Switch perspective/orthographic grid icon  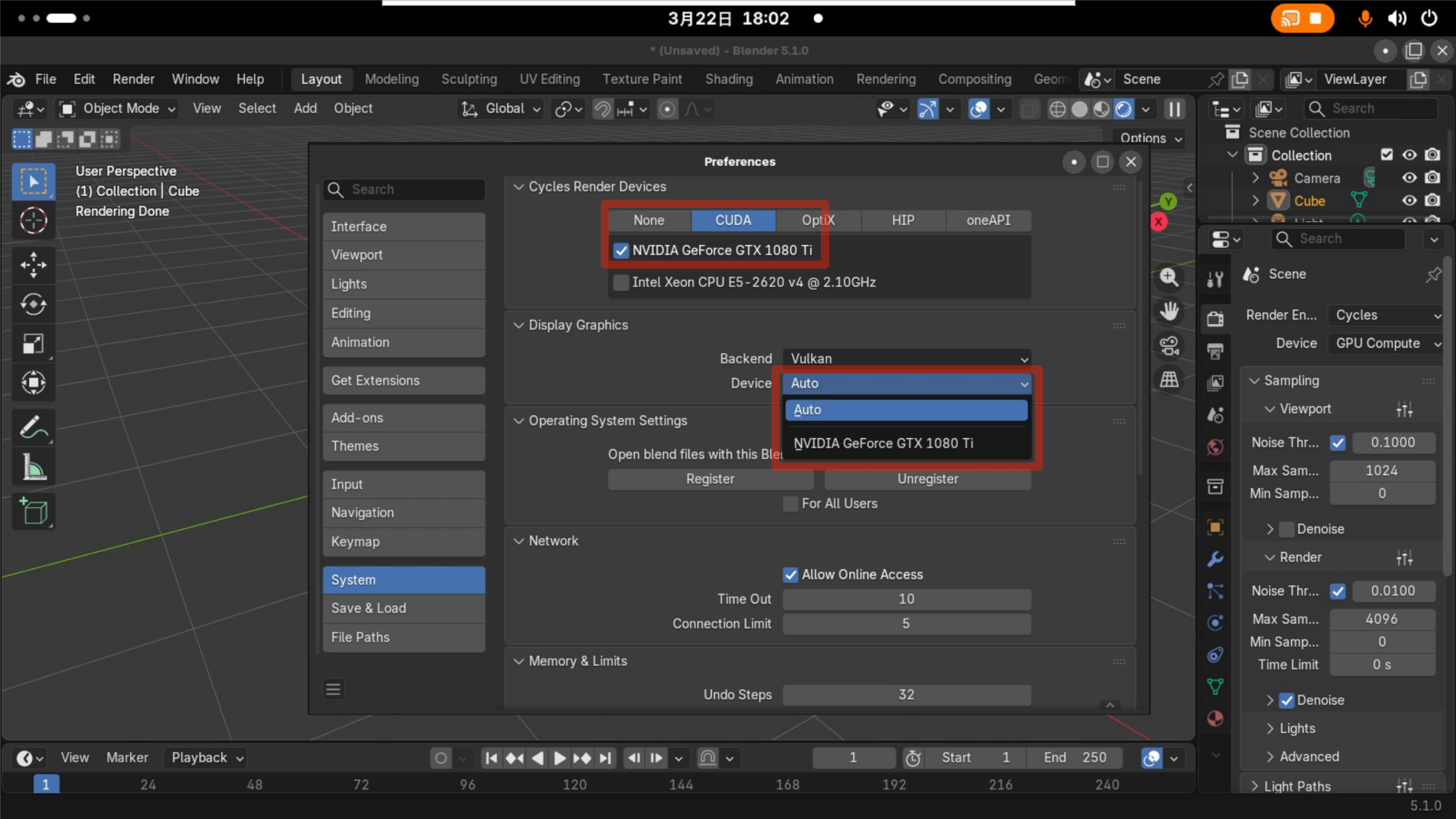click(x=1169, y=380)
